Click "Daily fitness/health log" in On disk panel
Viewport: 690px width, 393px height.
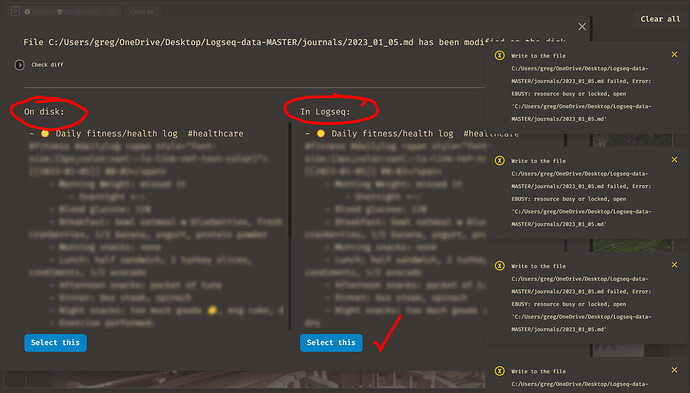[117, 133]
